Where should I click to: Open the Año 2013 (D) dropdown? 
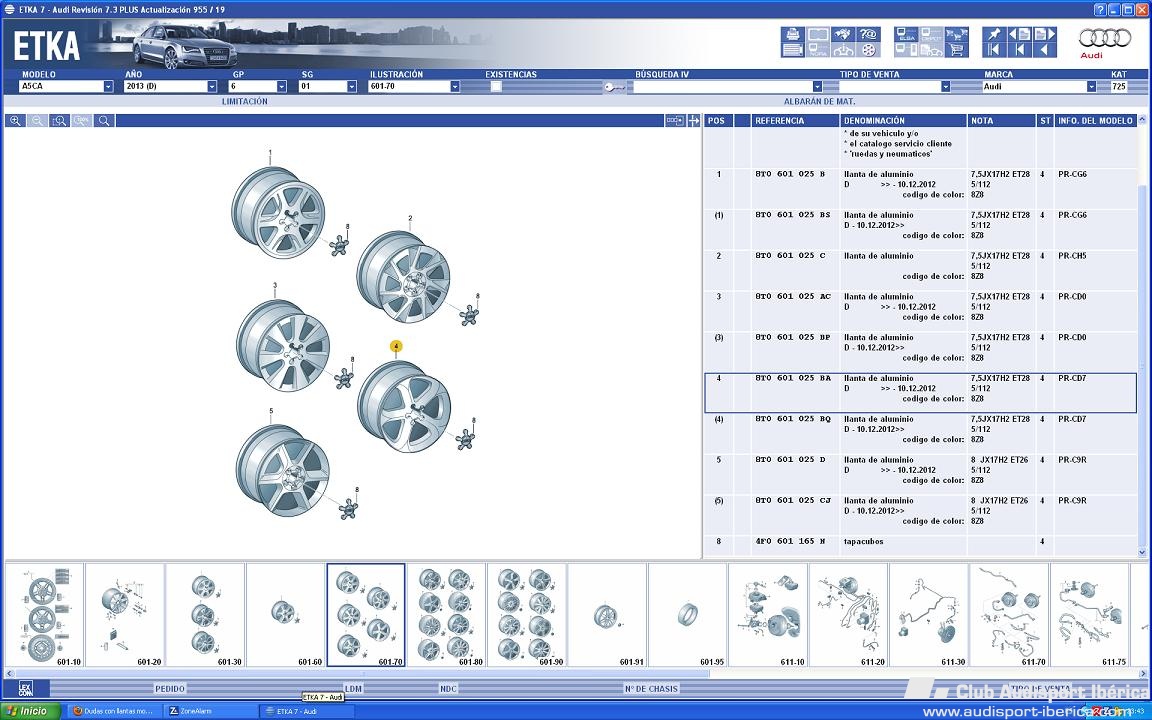click(212, 87)
